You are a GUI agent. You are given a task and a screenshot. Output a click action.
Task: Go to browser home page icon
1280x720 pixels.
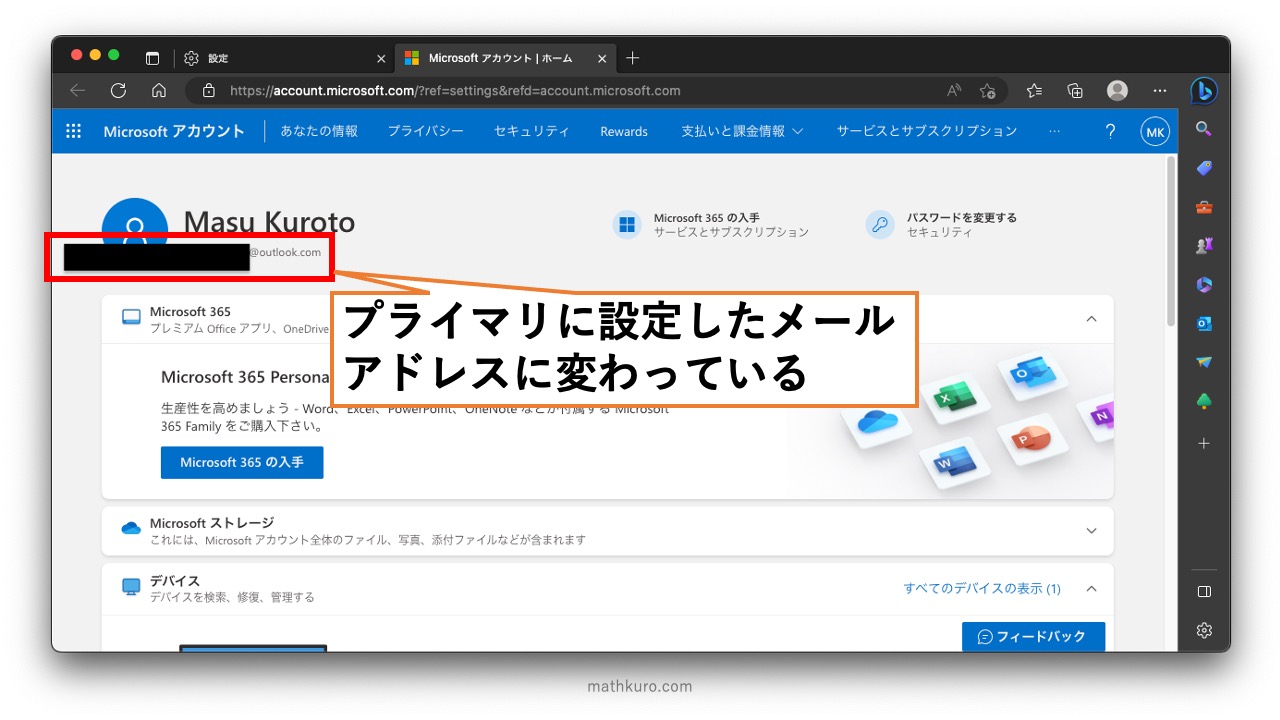click(158, 90)
